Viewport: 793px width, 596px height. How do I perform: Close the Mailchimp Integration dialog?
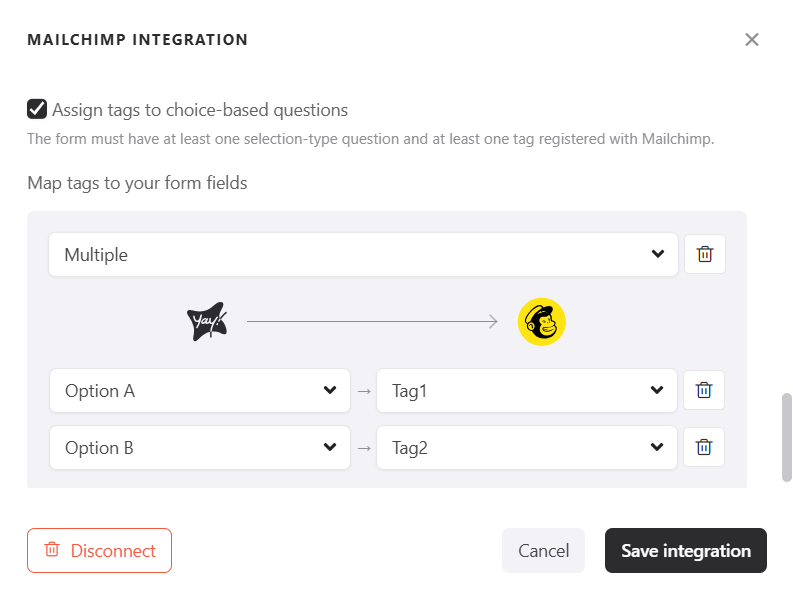[x=752, y=40]
